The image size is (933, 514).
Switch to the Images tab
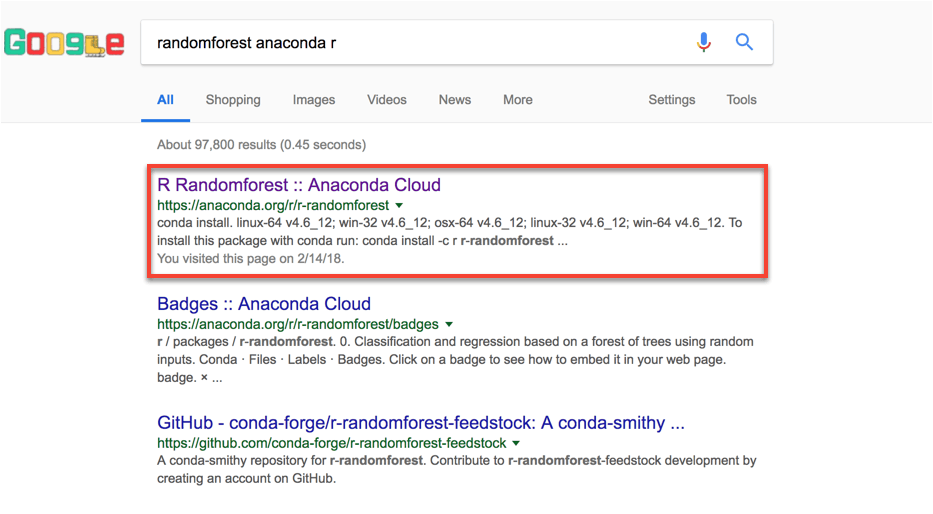314,100
